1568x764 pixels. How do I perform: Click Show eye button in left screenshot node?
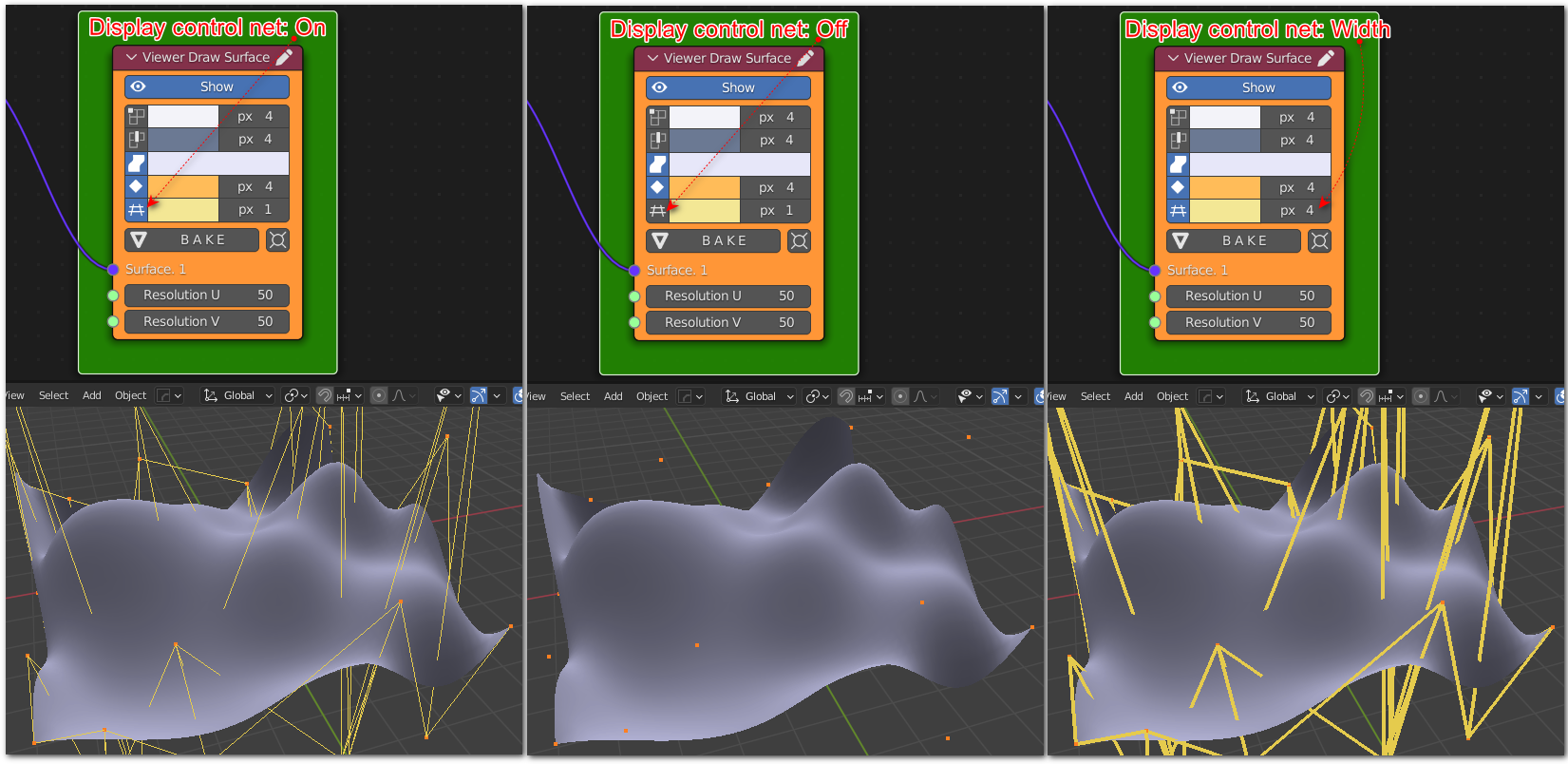[x=207, y=86]
